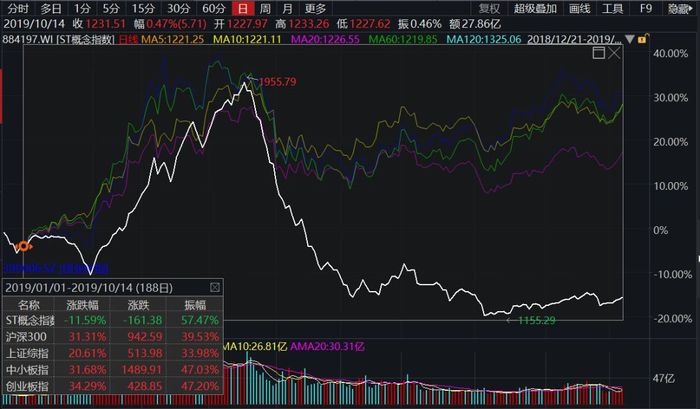Toggle the yellow lock icon

tap(642, 39)
